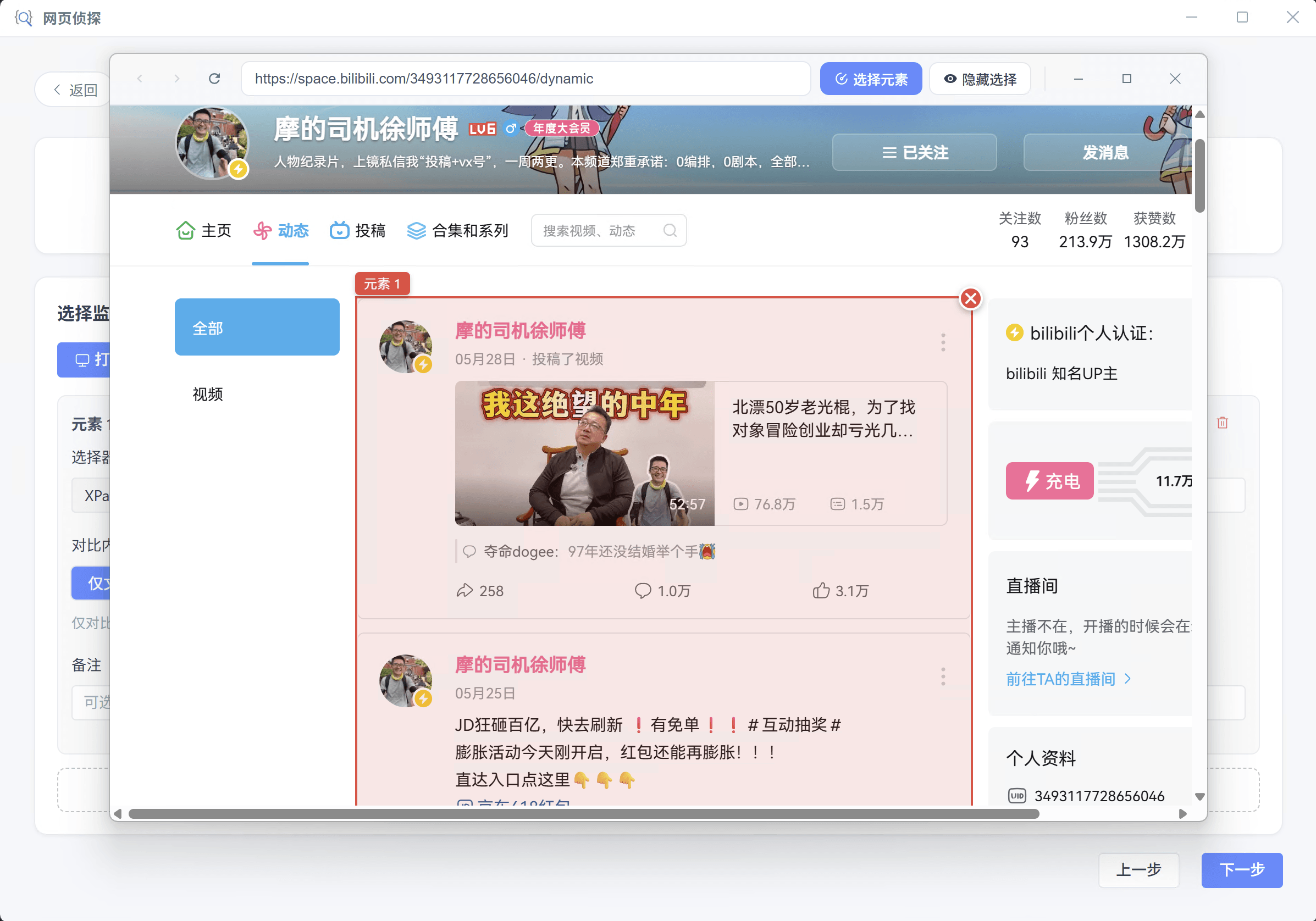Click video title 北漂50岁老光棍
Image resolution: width=1316 pixels, height=921 pixels.
pos(823,418)
